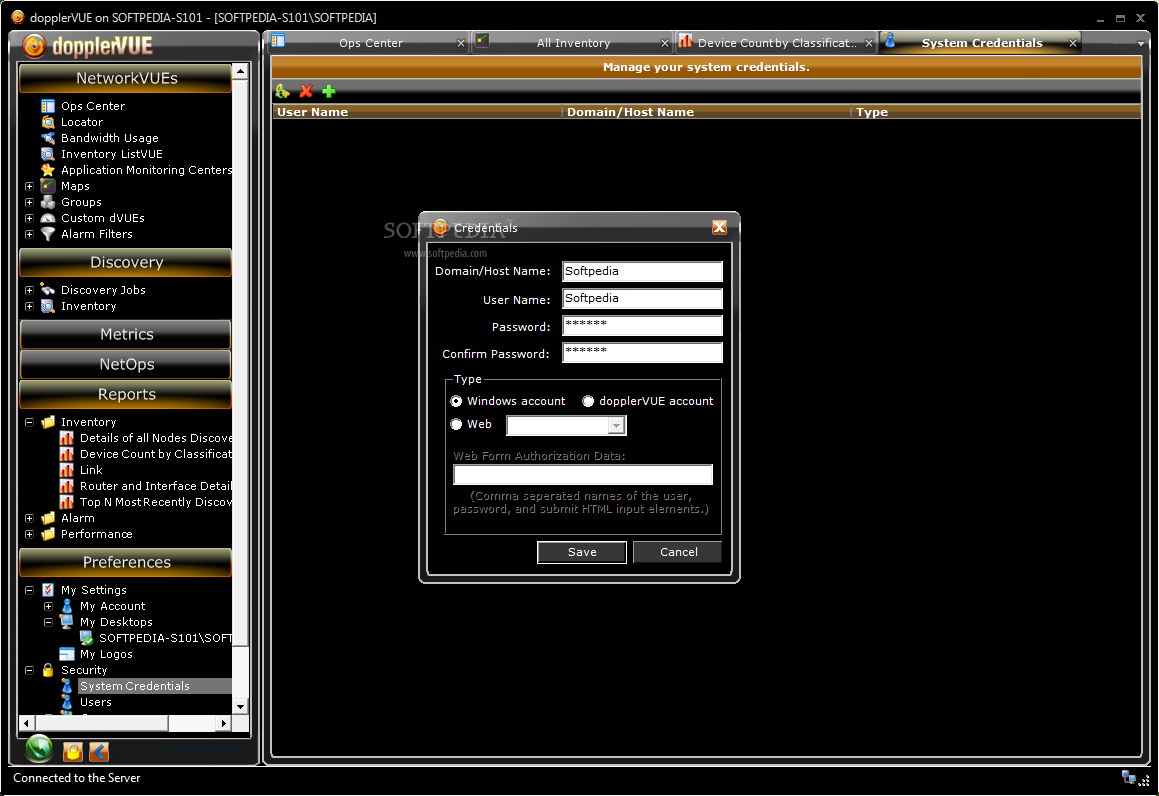The height and width of the screenshot is (796, 1159).
Task: Collapse the Security tree node
Action: click(30, 670)
